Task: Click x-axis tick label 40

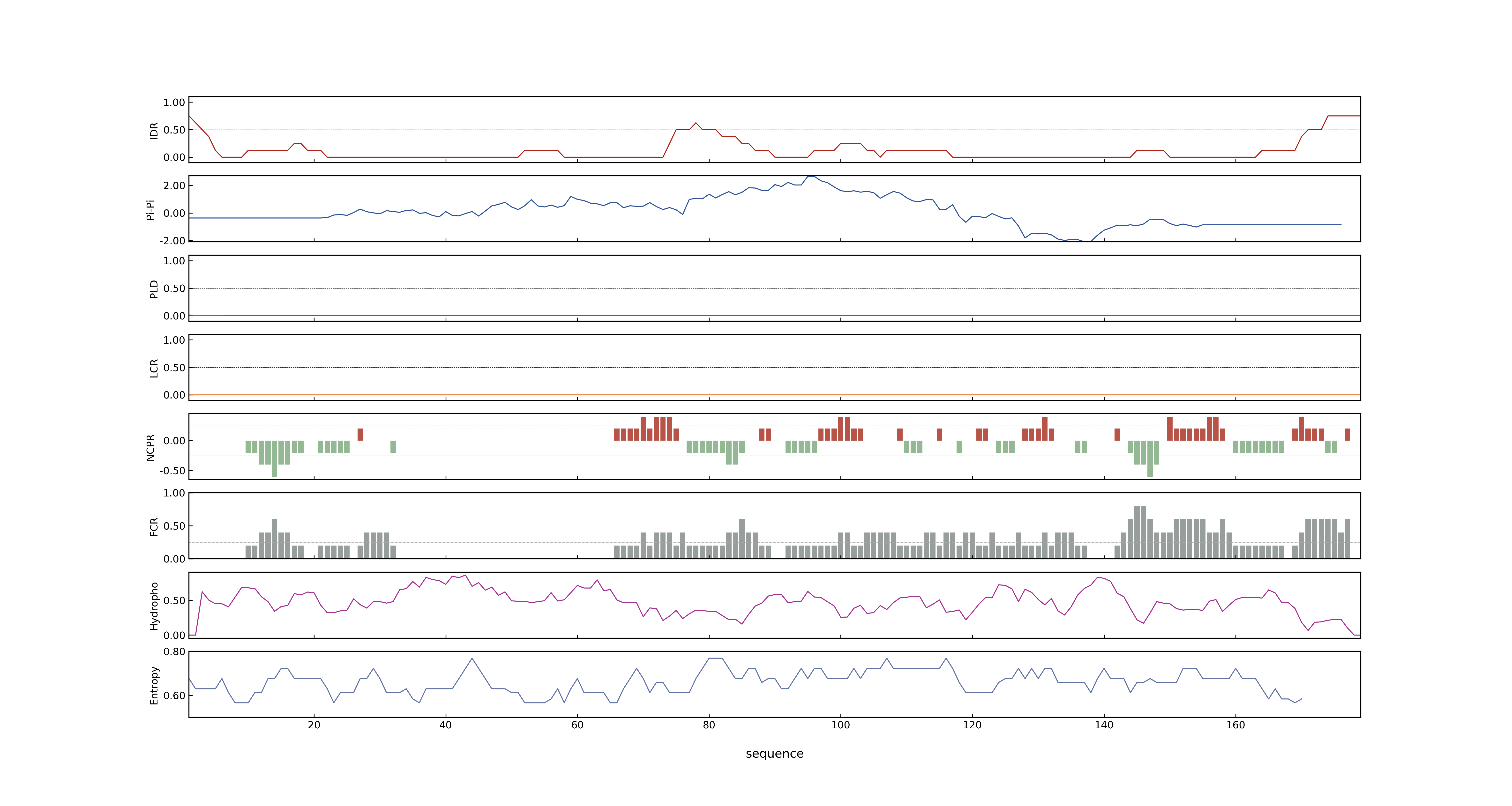Action: 446,725
